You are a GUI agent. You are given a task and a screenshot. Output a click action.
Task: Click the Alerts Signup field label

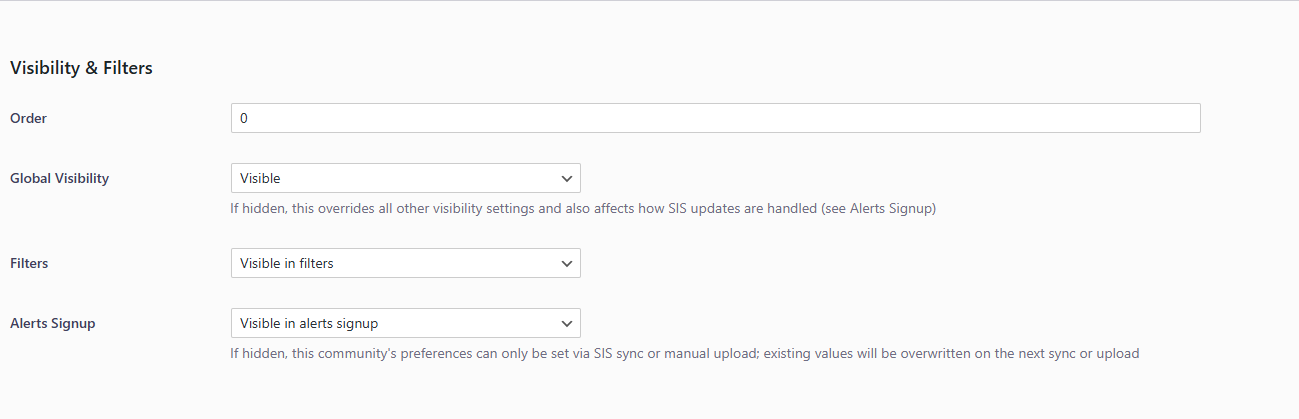tap(53, 323)
